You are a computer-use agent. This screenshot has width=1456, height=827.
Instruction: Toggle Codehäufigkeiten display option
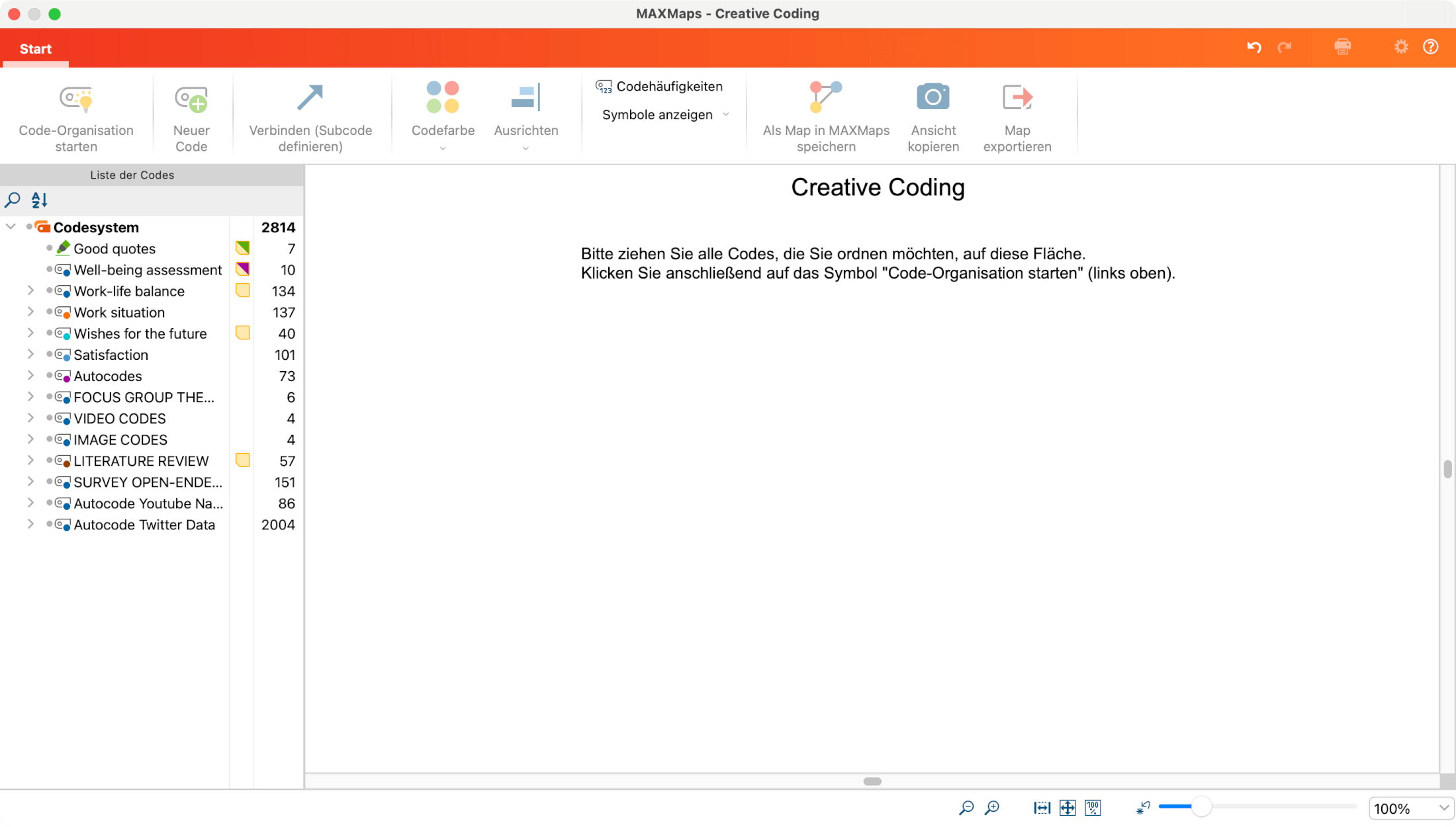(x=659, y=87)
